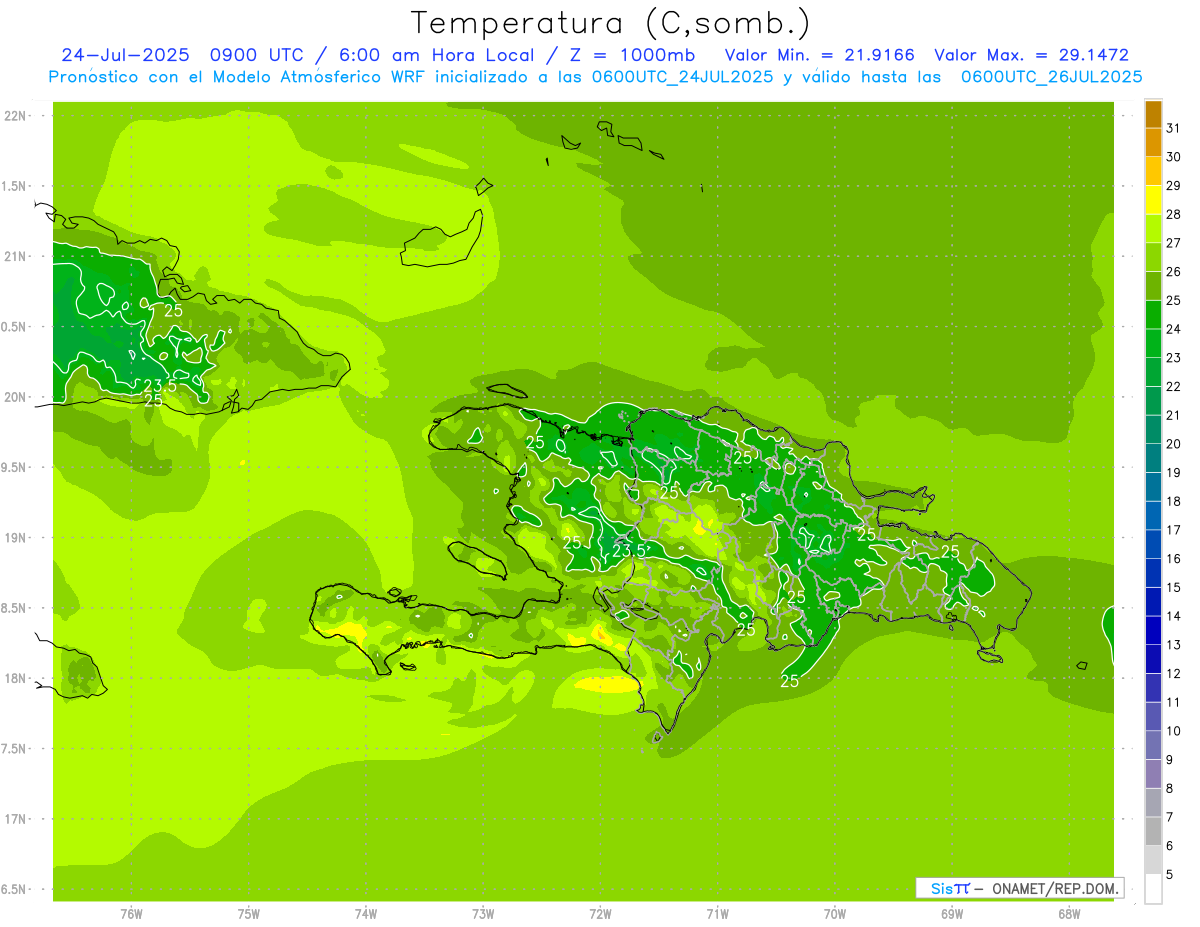1200x927 pixels.
Task: Click the '22N' latitude label
Action: (x=15, y=116)
